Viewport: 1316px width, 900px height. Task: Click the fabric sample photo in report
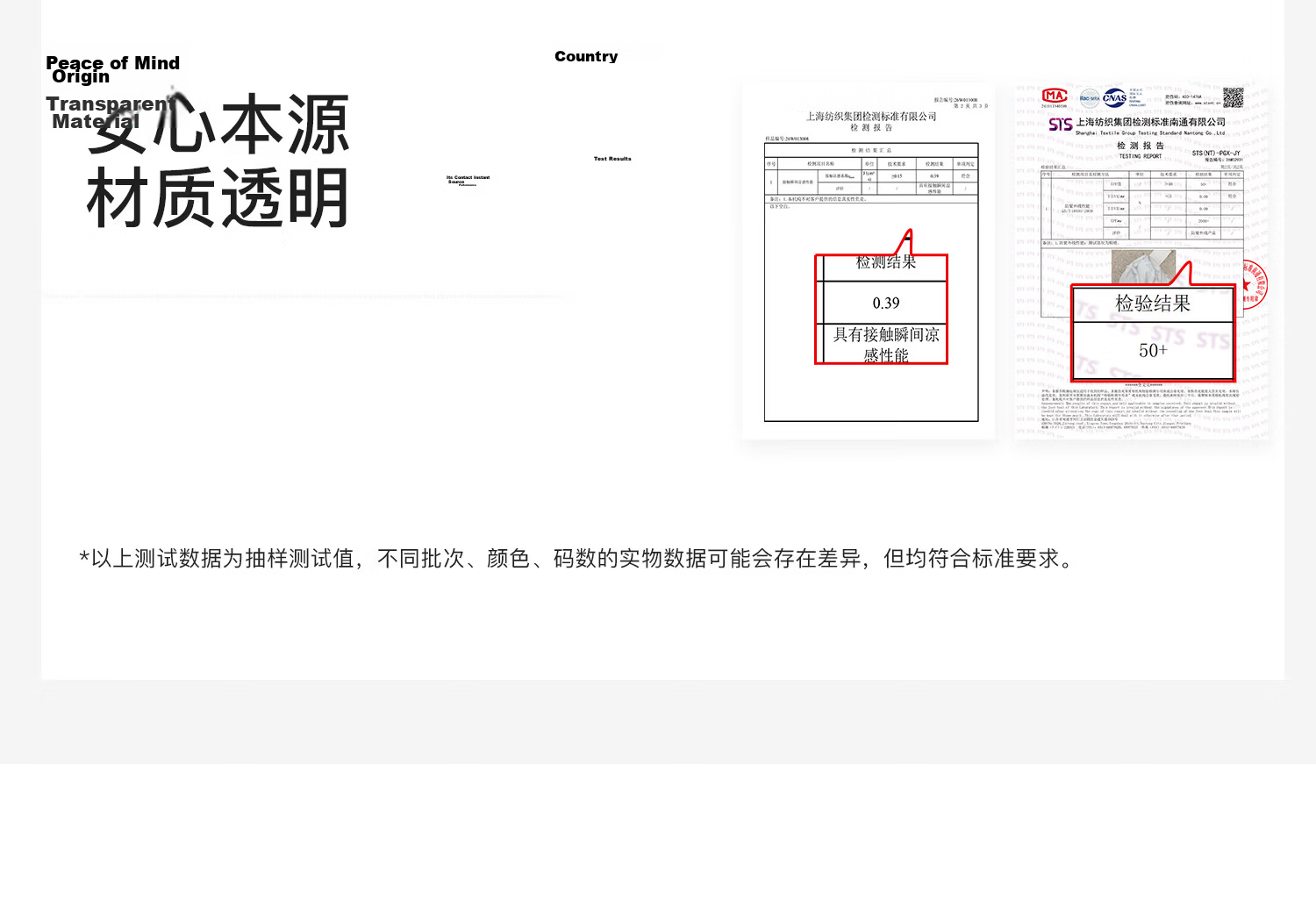(x=1143, y=268)
